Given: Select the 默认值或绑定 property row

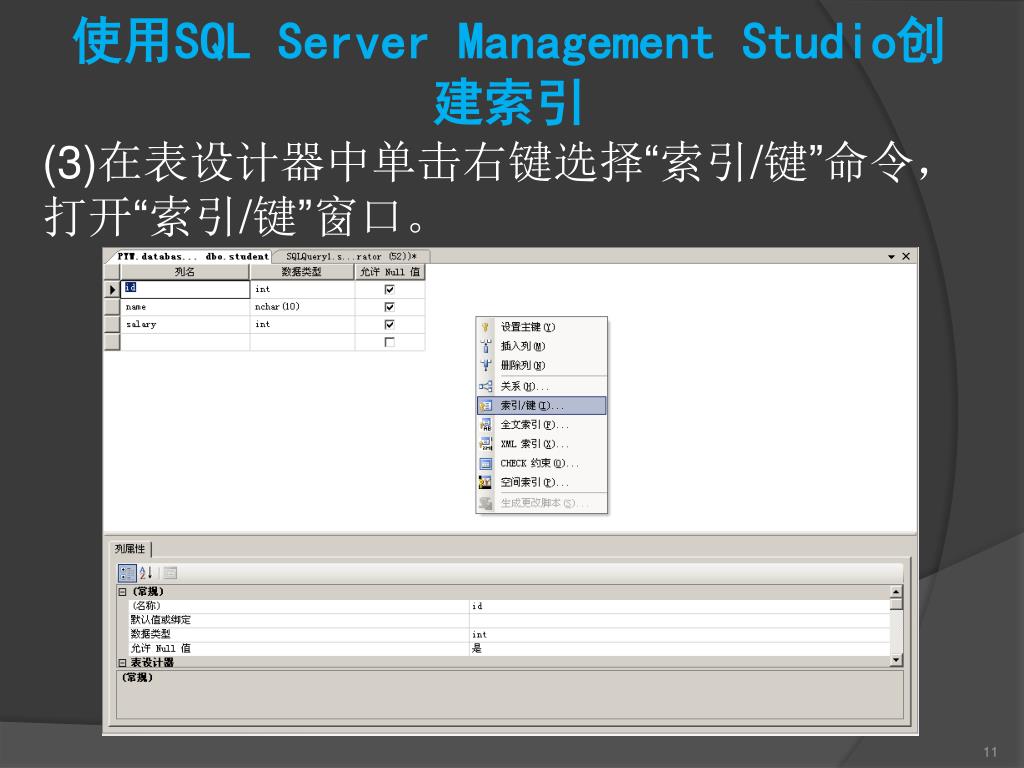Looking at the screenshot, I should (509, 620).
